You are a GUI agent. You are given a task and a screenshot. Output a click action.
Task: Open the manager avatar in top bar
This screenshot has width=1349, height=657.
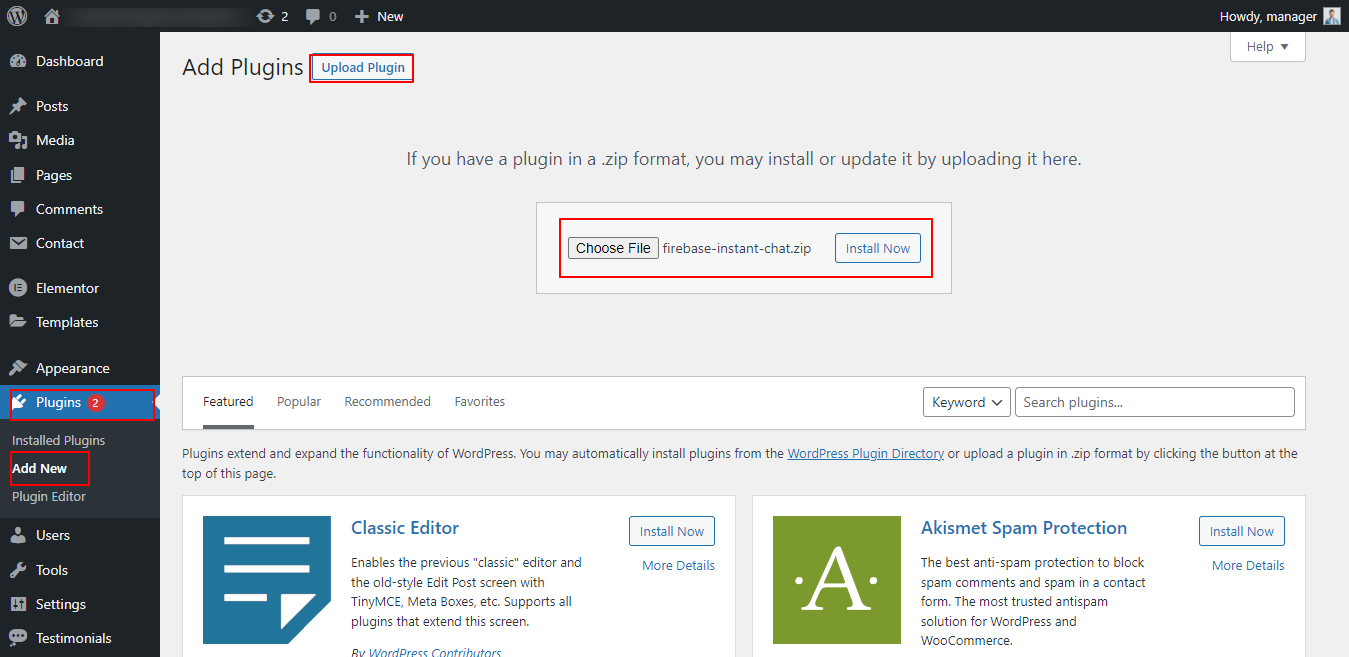pos(1331,16)
